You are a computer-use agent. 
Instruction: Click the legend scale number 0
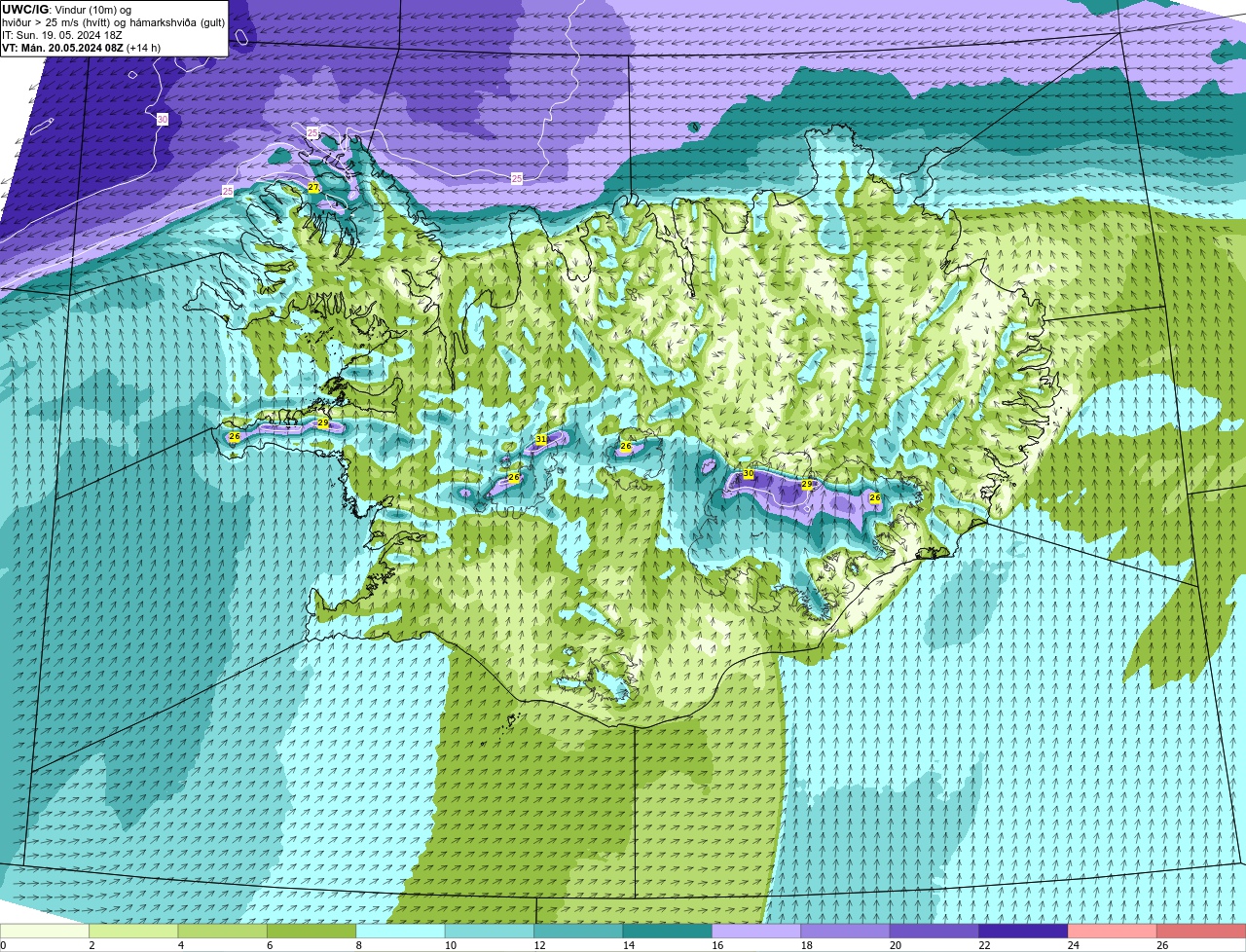coord(3,944)
